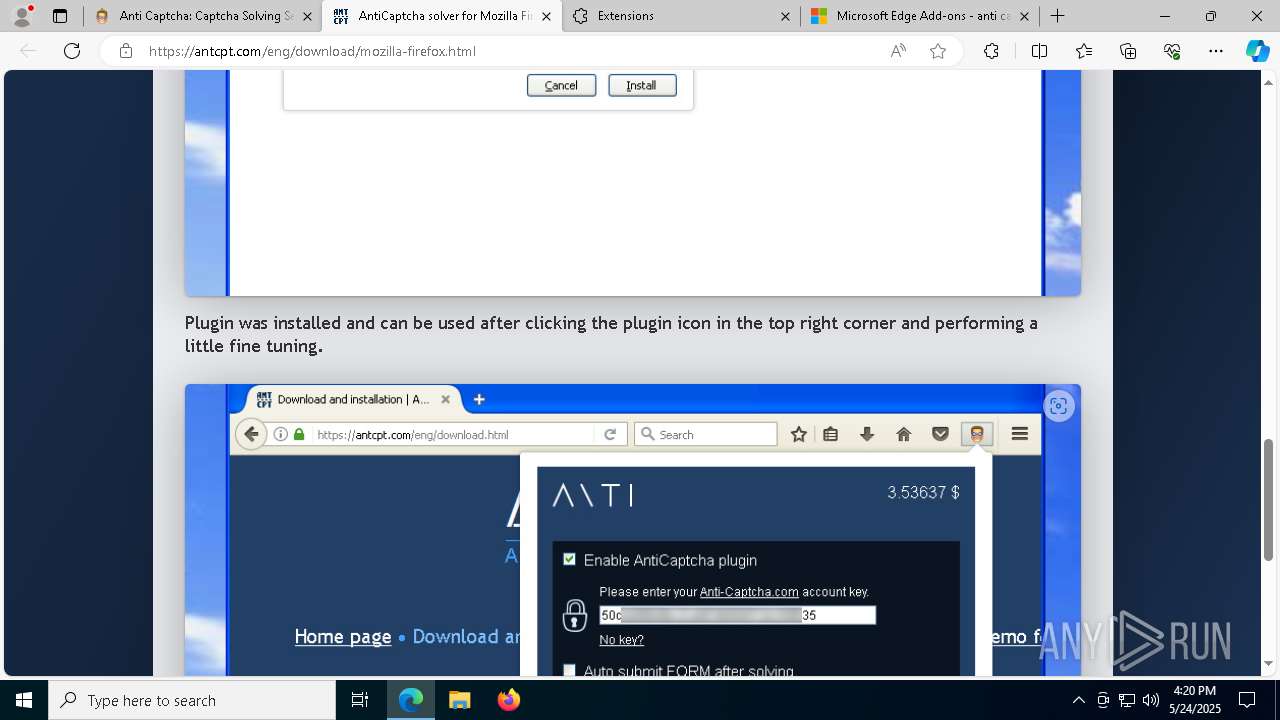Open Read aloud feature
Viewport: 1280px width, 720px height.
[x=898, y=51]
